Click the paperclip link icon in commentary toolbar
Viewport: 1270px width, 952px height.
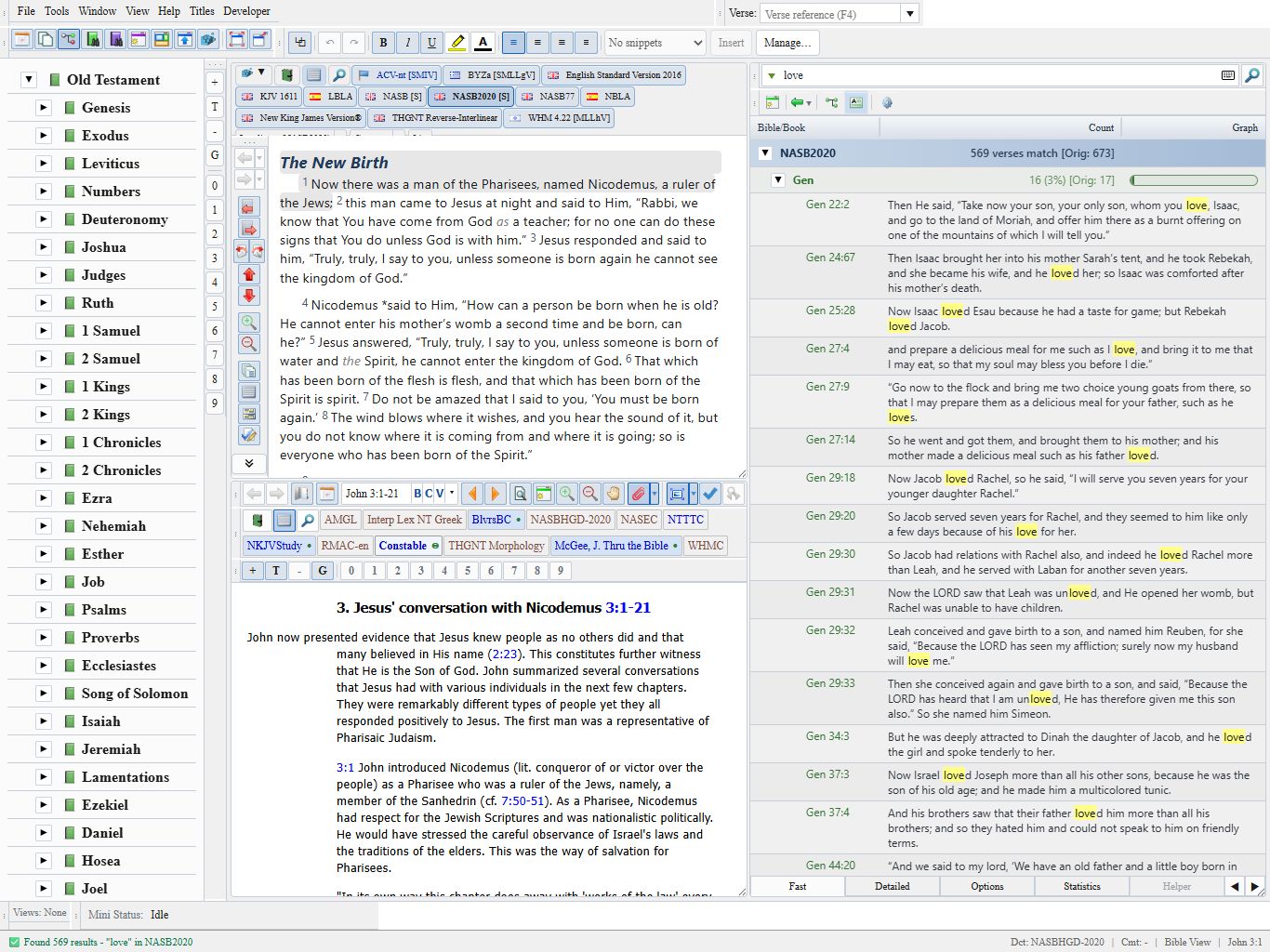coord(637,494)
